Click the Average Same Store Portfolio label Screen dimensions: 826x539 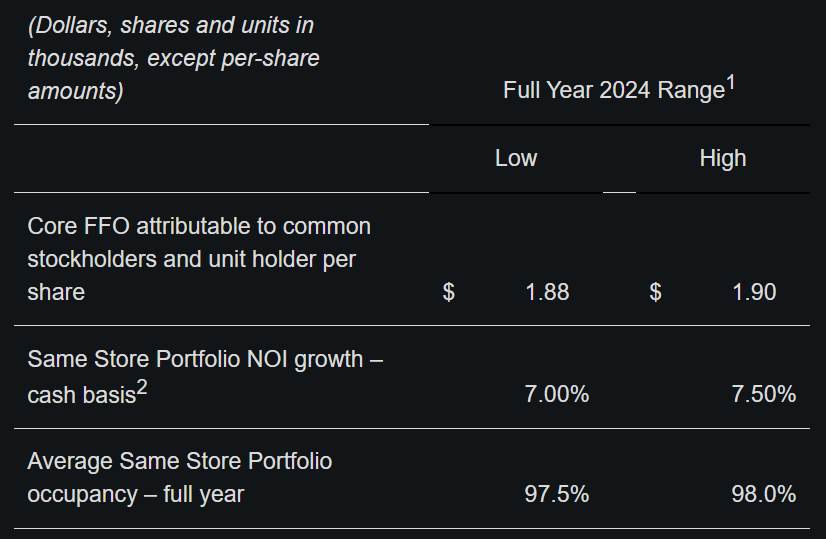(180, 461)
